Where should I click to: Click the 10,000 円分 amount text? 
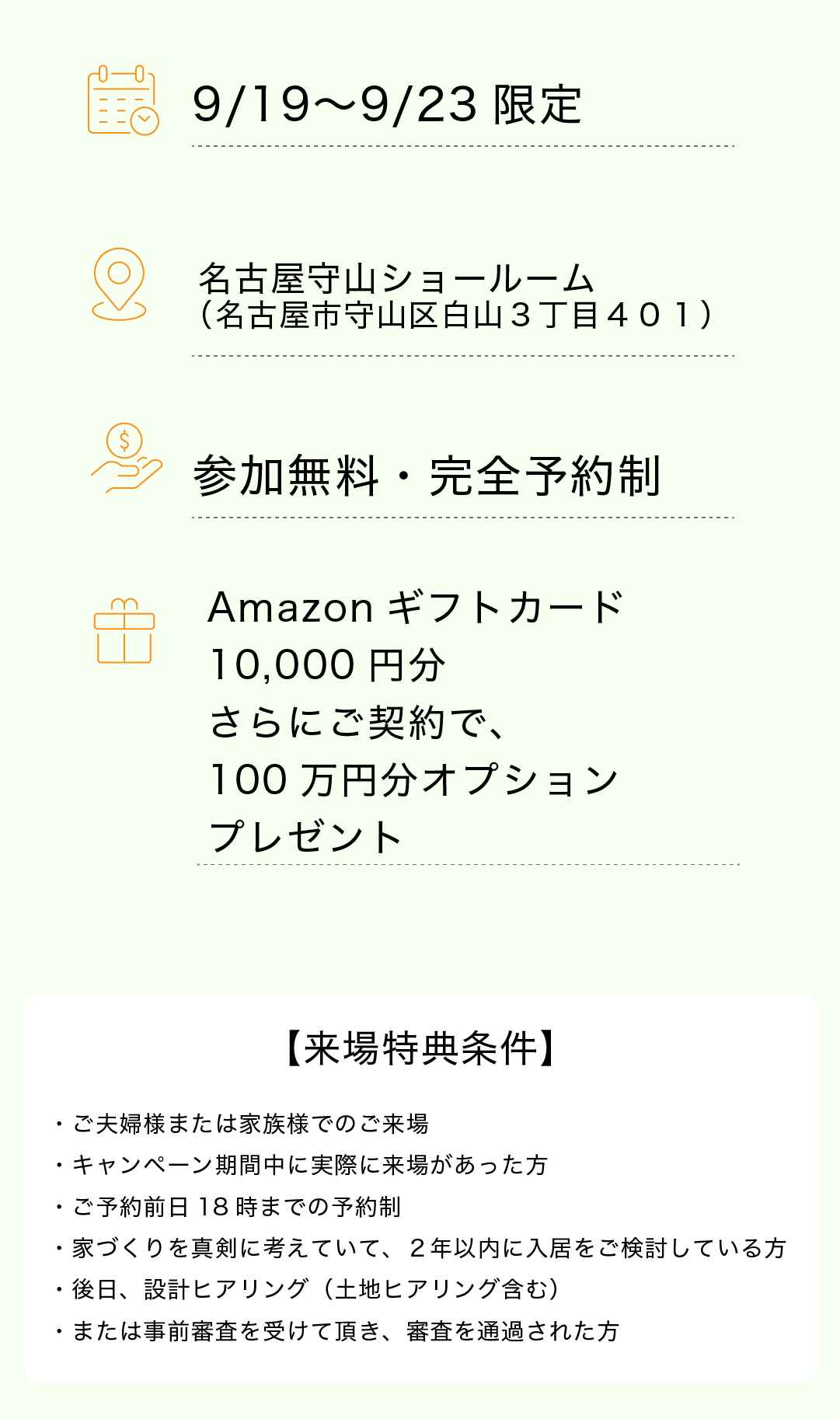(x=328, y=665)
